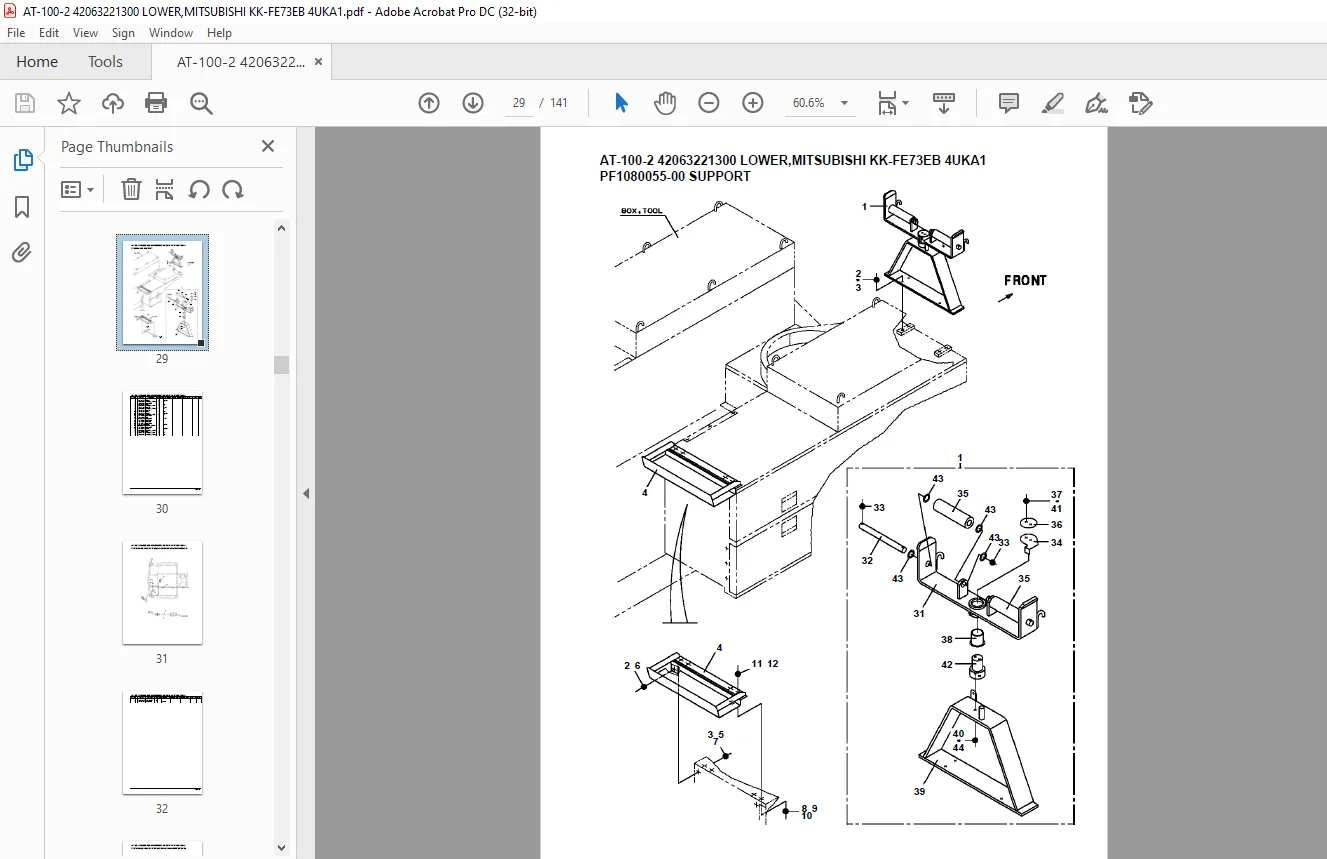The width and height of the screenshot is (1327, 859).
Task: Collapse the navigation pane arrow
Action: click(306, 493)
